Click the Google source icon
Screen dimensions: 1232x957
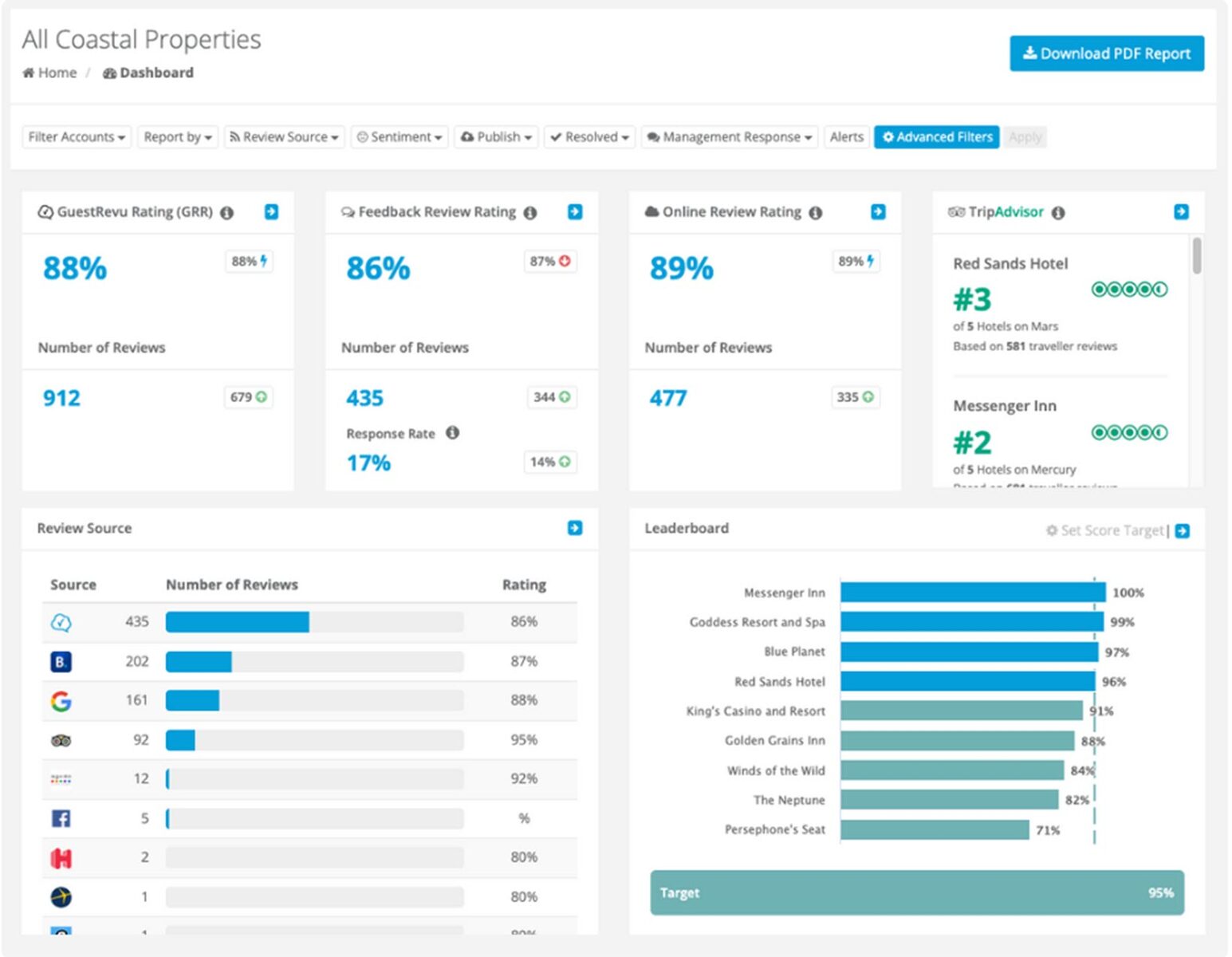61,701
